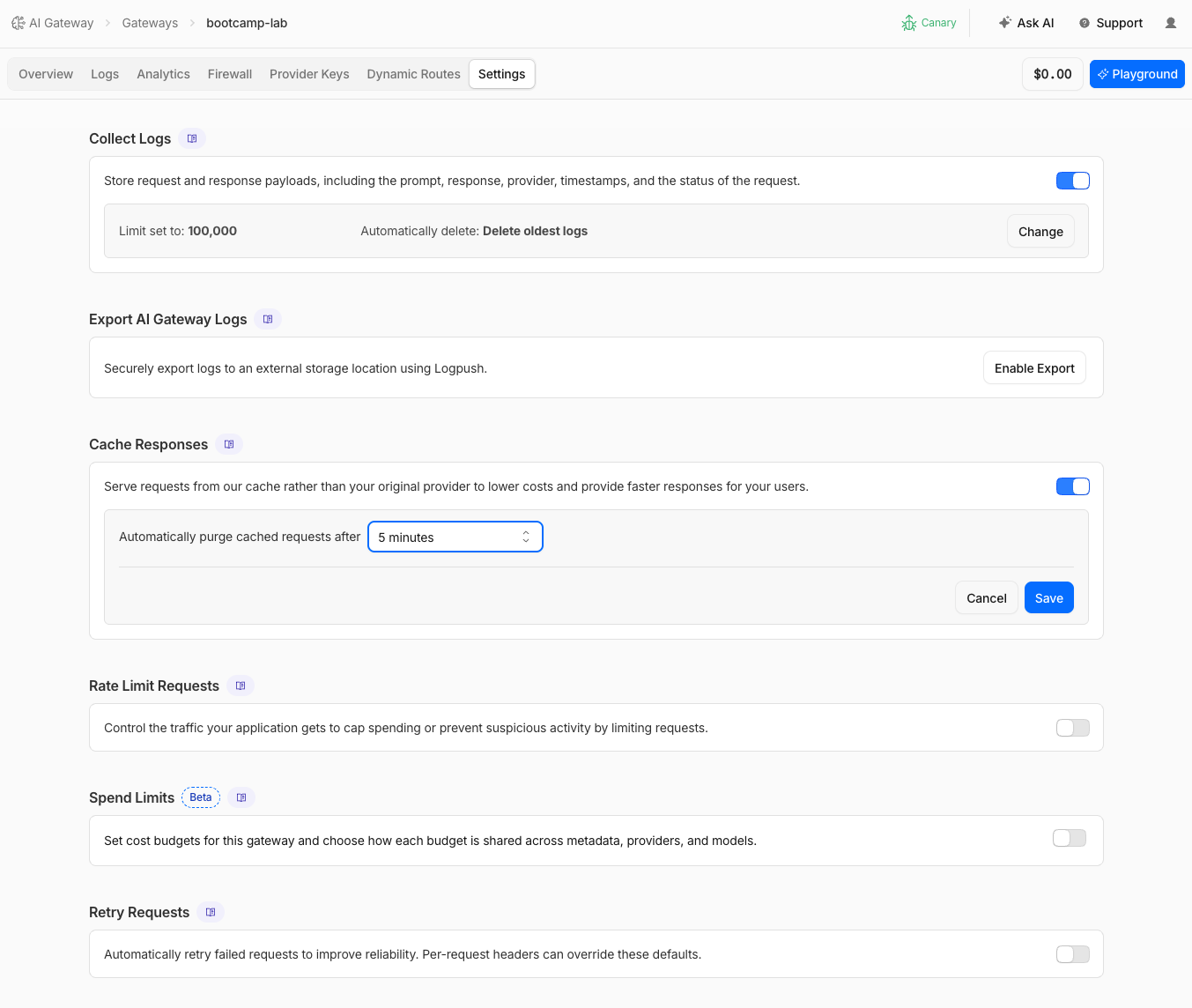Cancel the cache purge change

click(987, 597)
